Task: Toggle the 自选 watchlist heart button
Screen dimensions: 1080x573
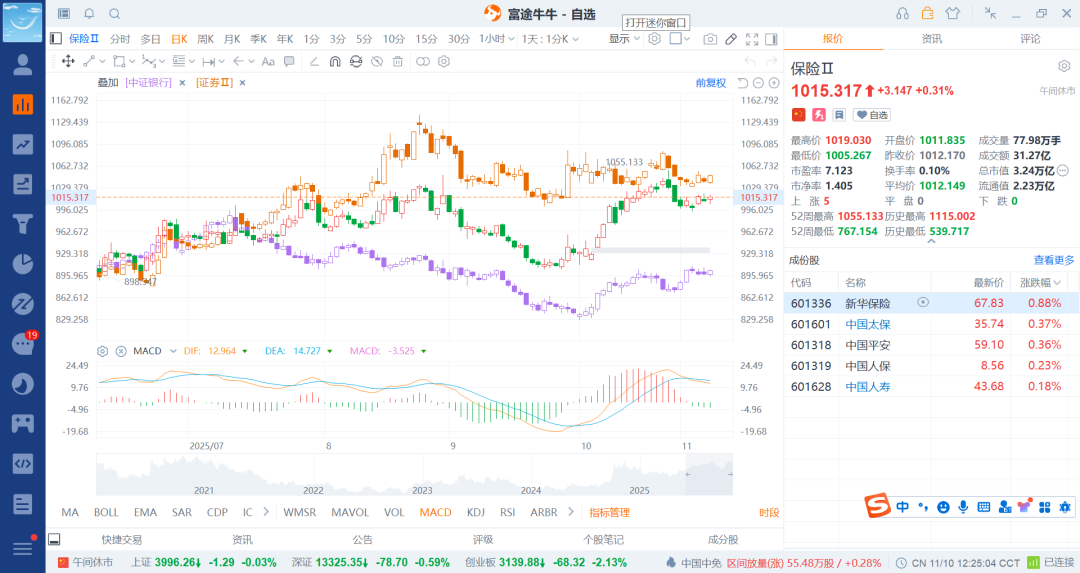Action: tap(873, 115)
